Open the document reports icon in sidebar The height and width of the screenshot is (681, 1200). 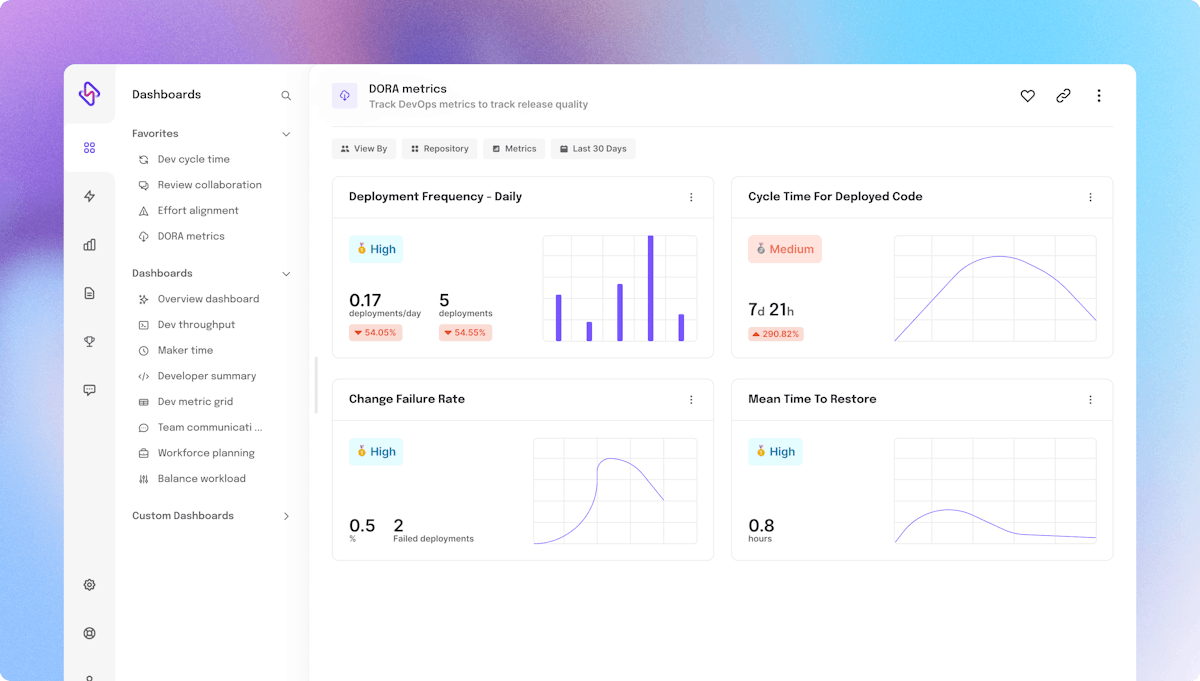[89, 292]
